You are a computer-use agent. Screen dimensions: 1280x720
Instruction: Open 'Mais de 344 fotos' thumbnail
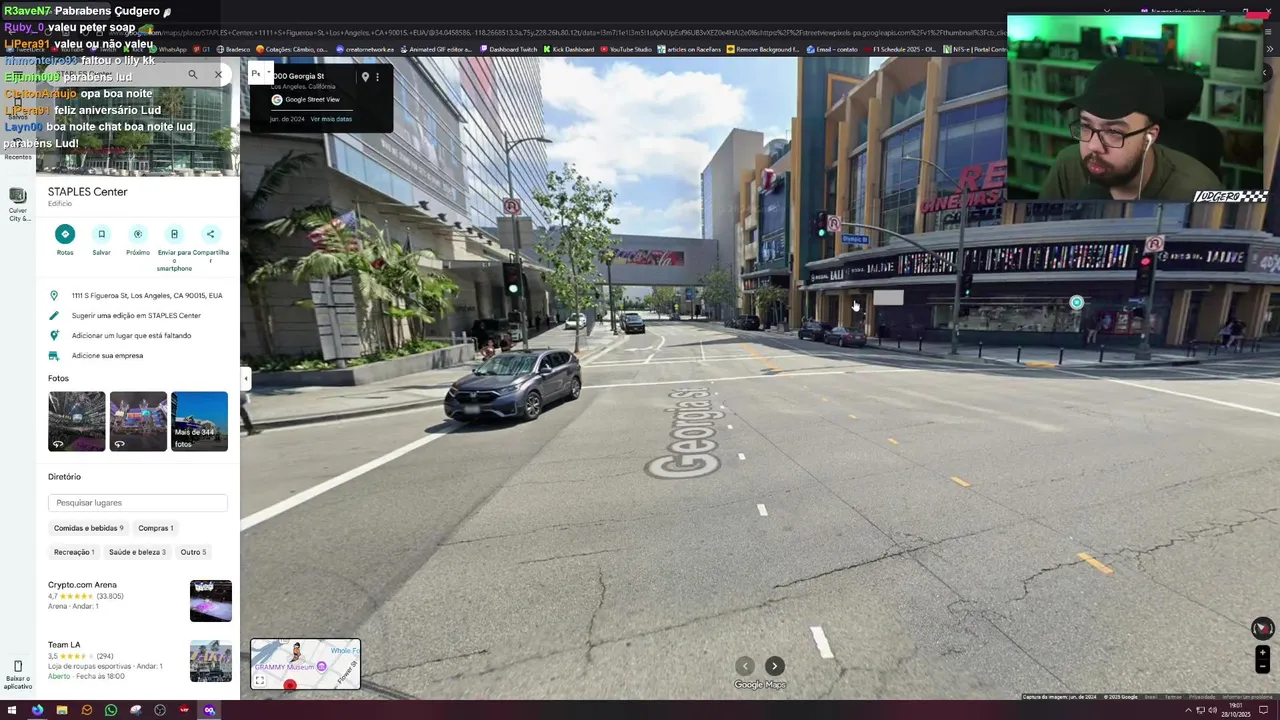[199, 421]
